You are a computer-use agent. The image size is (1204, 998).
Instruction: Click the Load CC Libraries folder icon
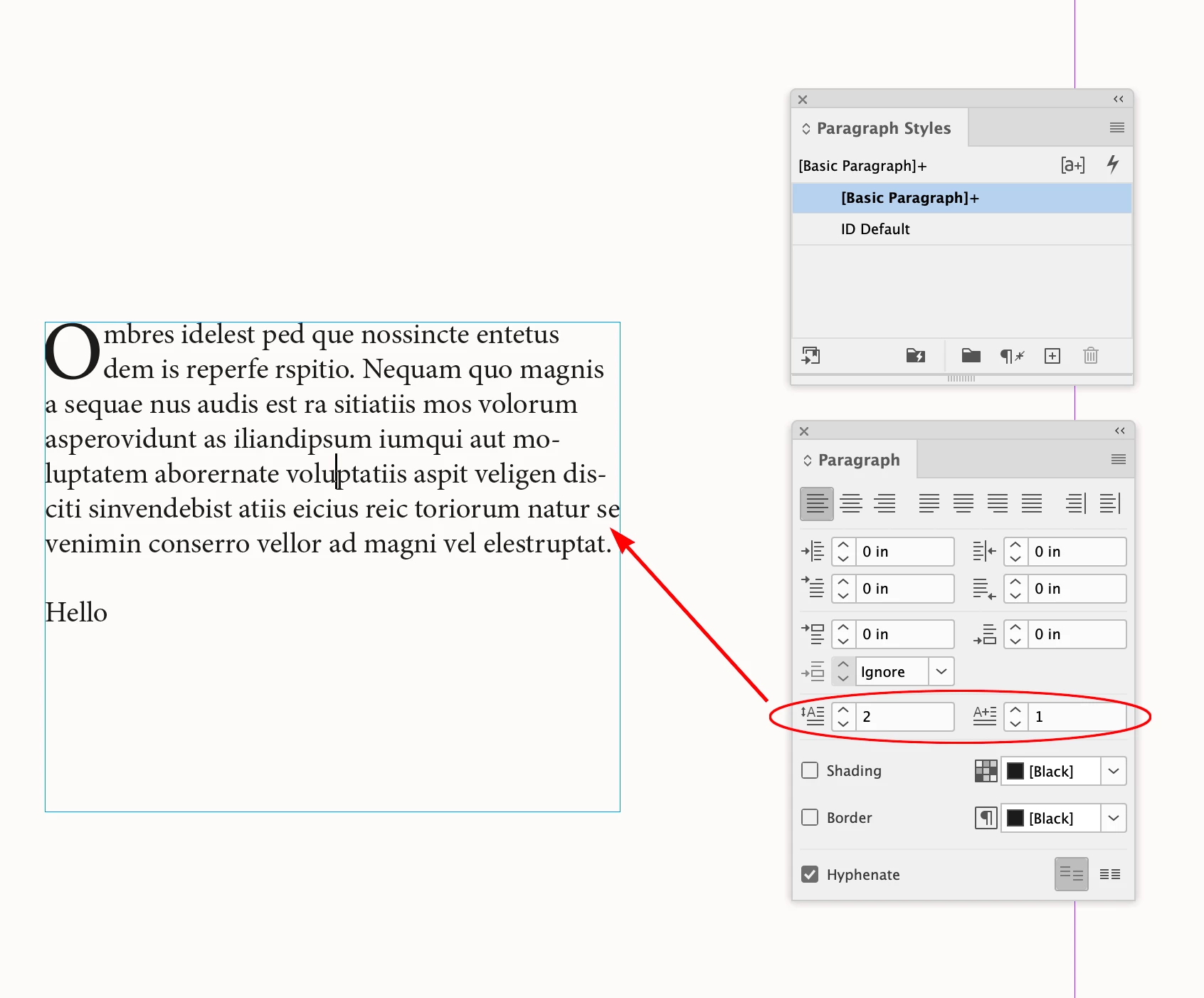(916, 356)
